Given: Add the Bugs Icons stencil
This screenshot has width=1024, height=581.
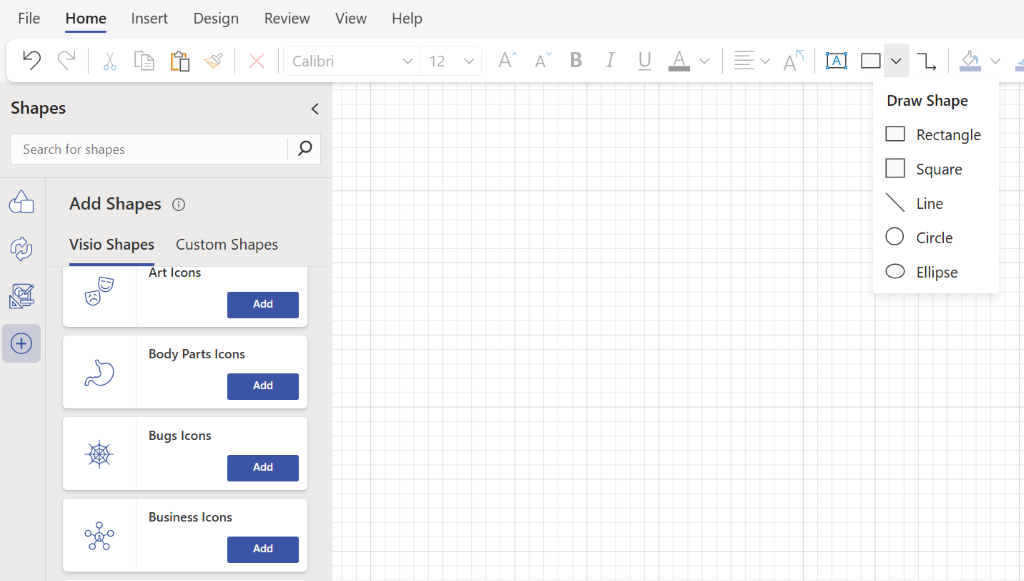Looking at the screenshot, I should click(x=263, y=467).
